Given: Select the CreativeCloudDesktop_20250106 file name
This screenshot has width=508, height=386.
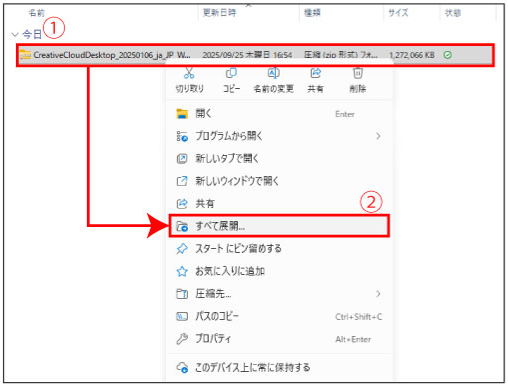Looking at the screenshot, I should 112,55.
